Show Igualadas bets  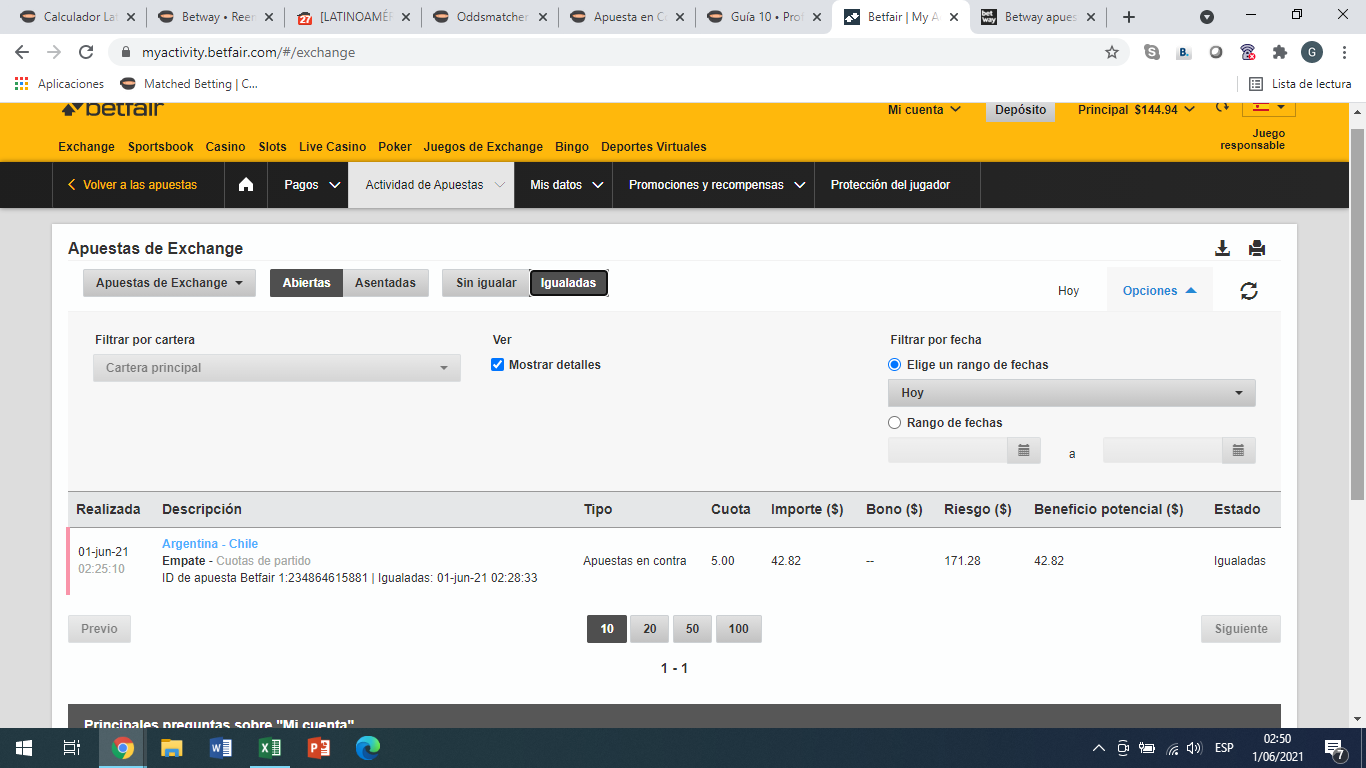point(568,283)
